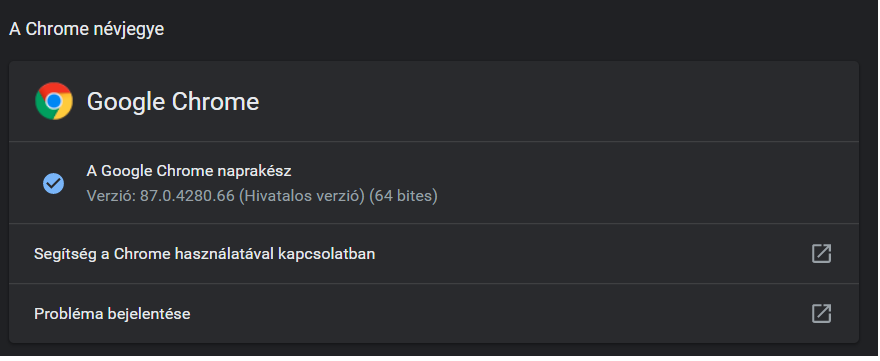Click Hivatalos verzió text in version info
Screen dimensions: 880x361
(x=302, y=197)
